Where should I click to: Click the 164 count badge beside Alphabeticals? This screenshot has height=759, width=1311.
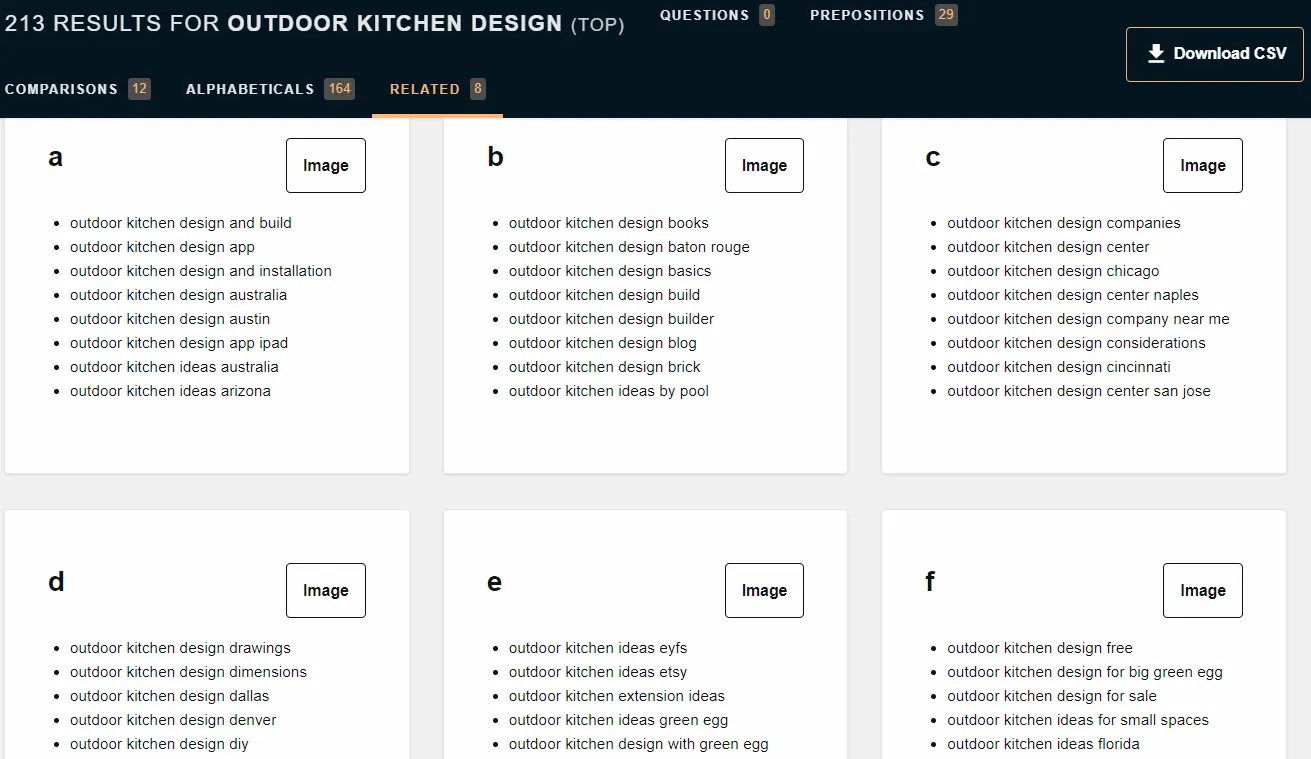pos(339,89)
